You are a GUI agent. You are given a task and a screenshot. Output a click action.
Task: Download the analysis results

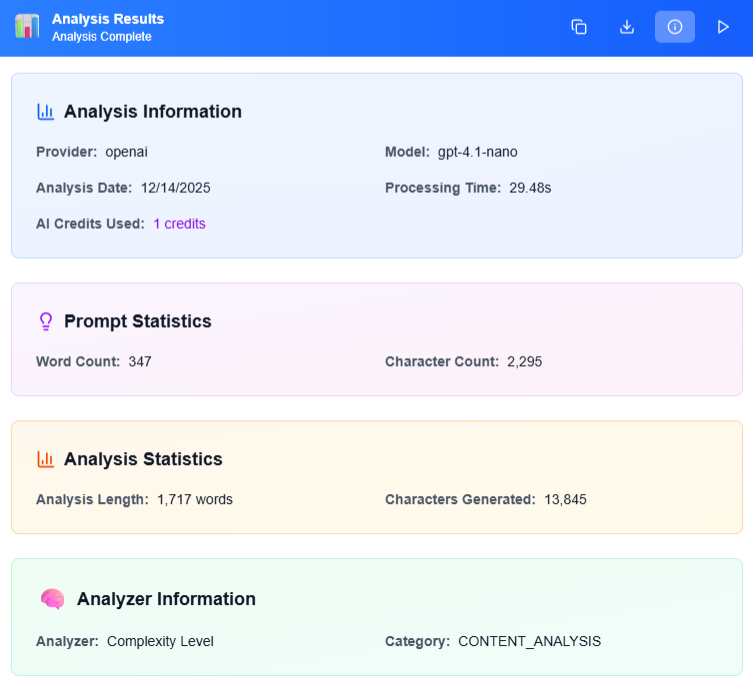point(627,27)
